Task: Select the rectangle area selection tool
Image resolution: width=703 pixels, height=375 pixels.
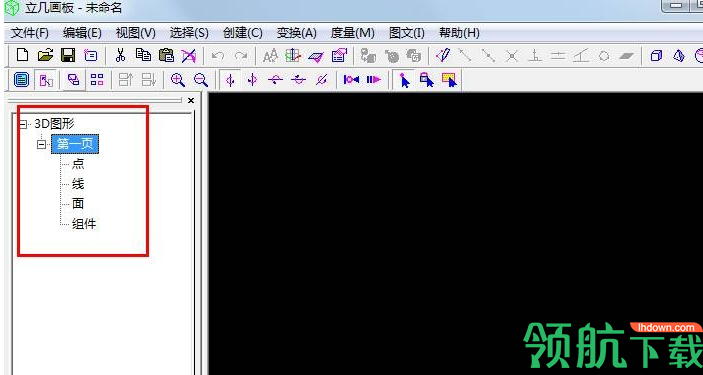Action: [450, 80]
